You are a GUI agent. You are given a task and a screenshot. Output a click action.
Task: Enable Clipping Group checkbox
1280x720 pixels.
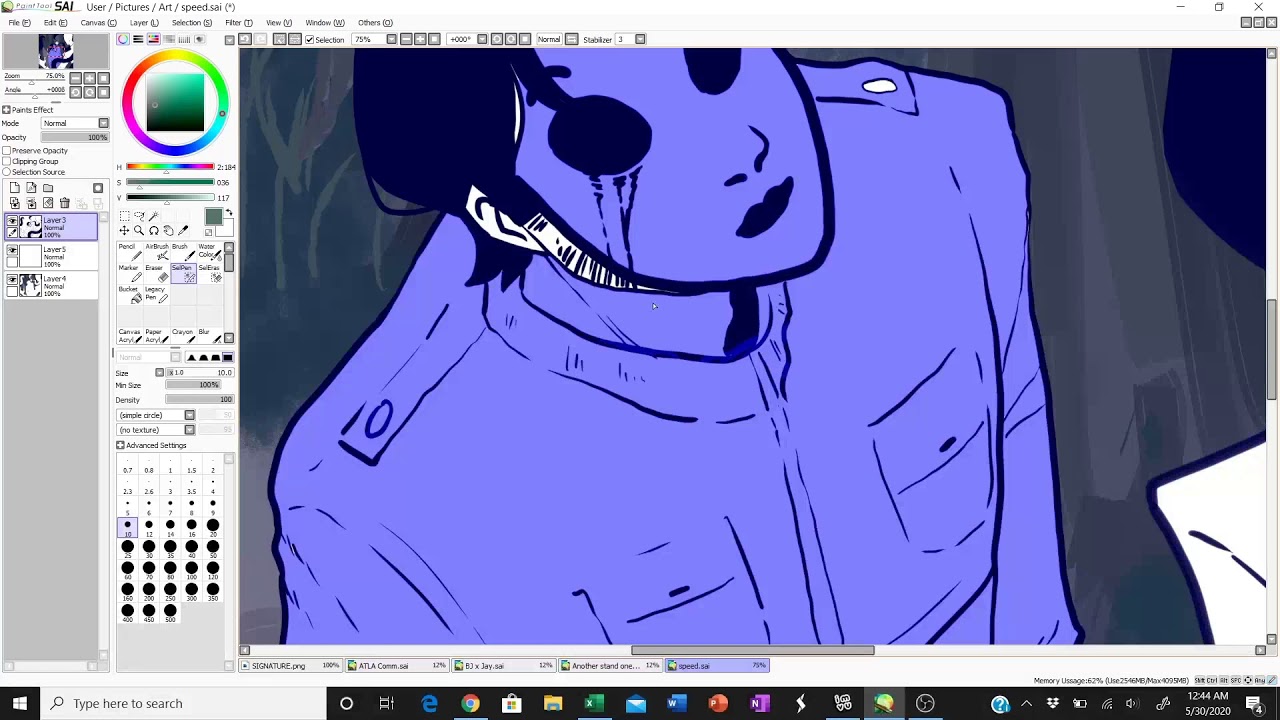coord(6,161)
